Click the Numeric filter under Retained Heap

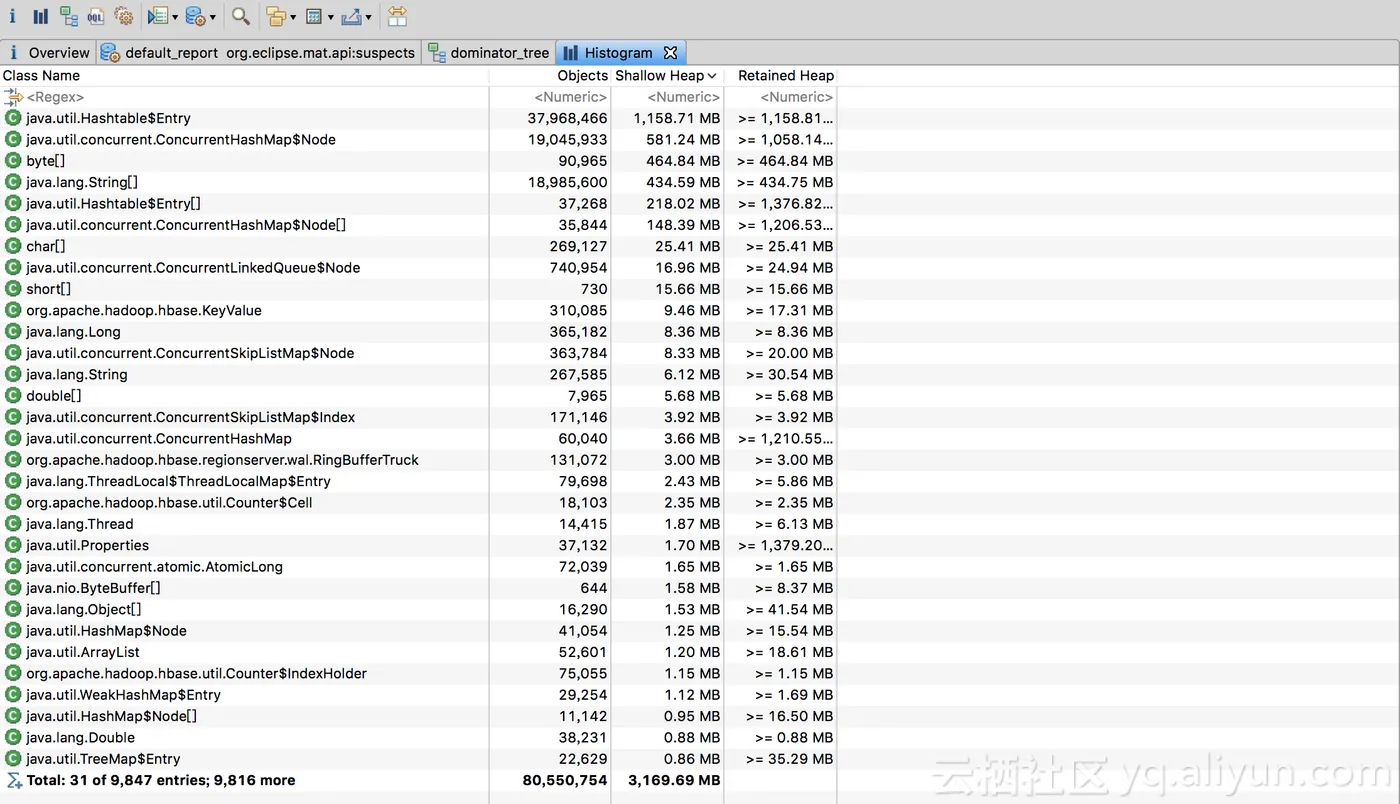[797, 97]
